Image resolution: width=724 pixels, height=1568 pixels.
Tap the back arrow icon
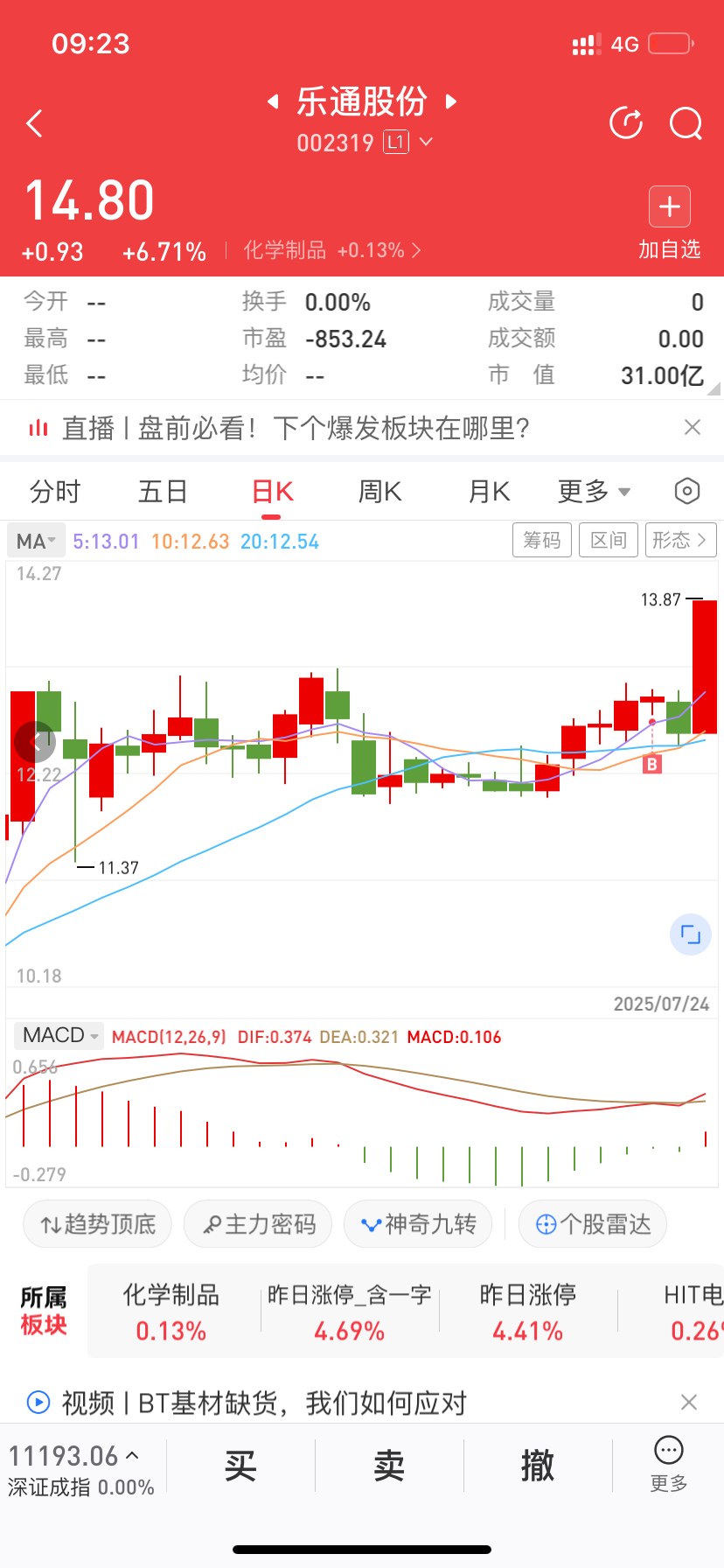click(x=35, y=123)
